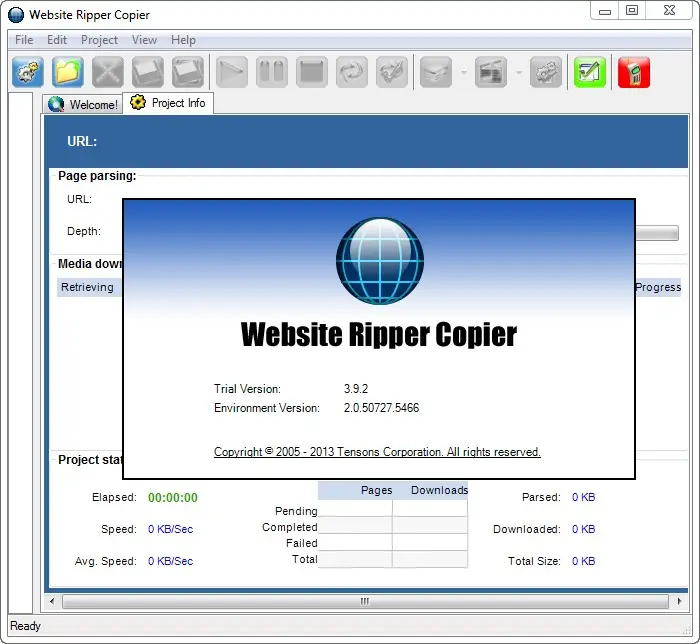Follow the Tensons Corporation copyright link

pos(377,452)
